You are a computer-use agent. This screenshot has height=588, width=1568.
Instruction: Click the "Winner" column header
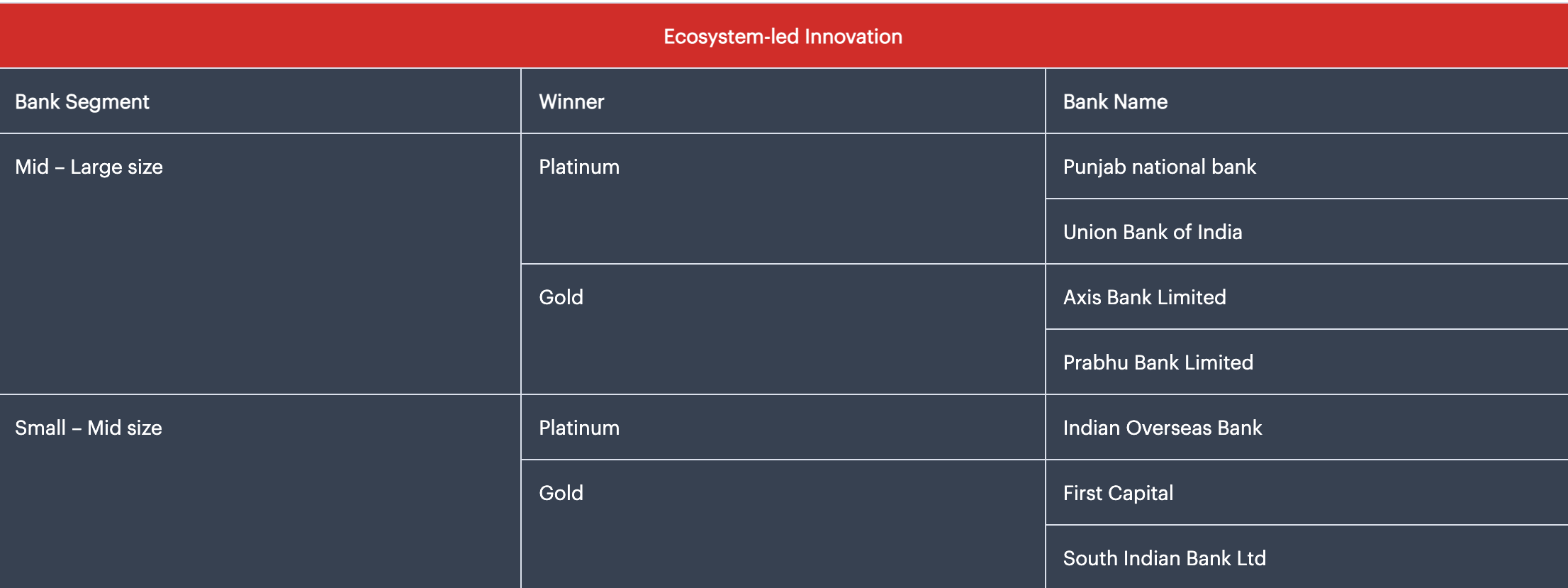[x=571, y=102]
